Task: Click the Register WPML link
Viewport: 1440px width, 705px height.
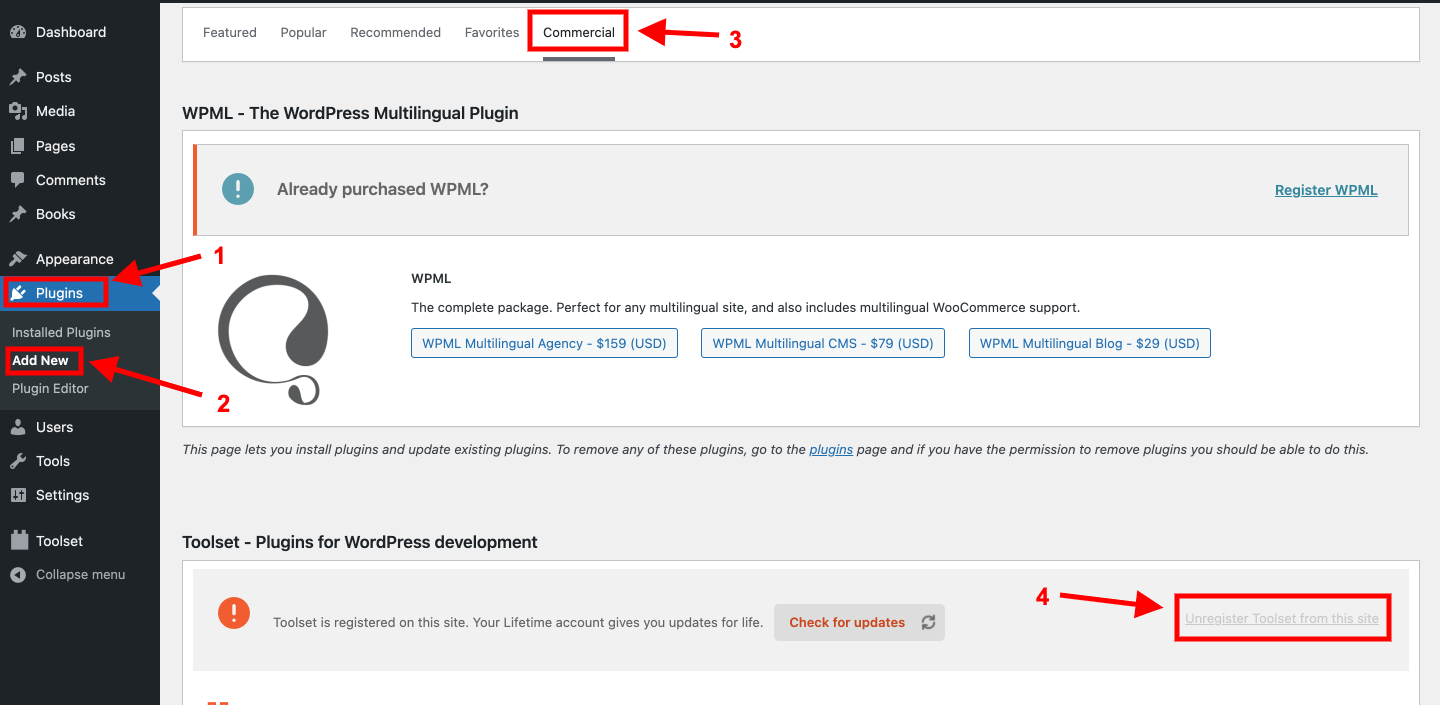Action: tap(1326, 190)
